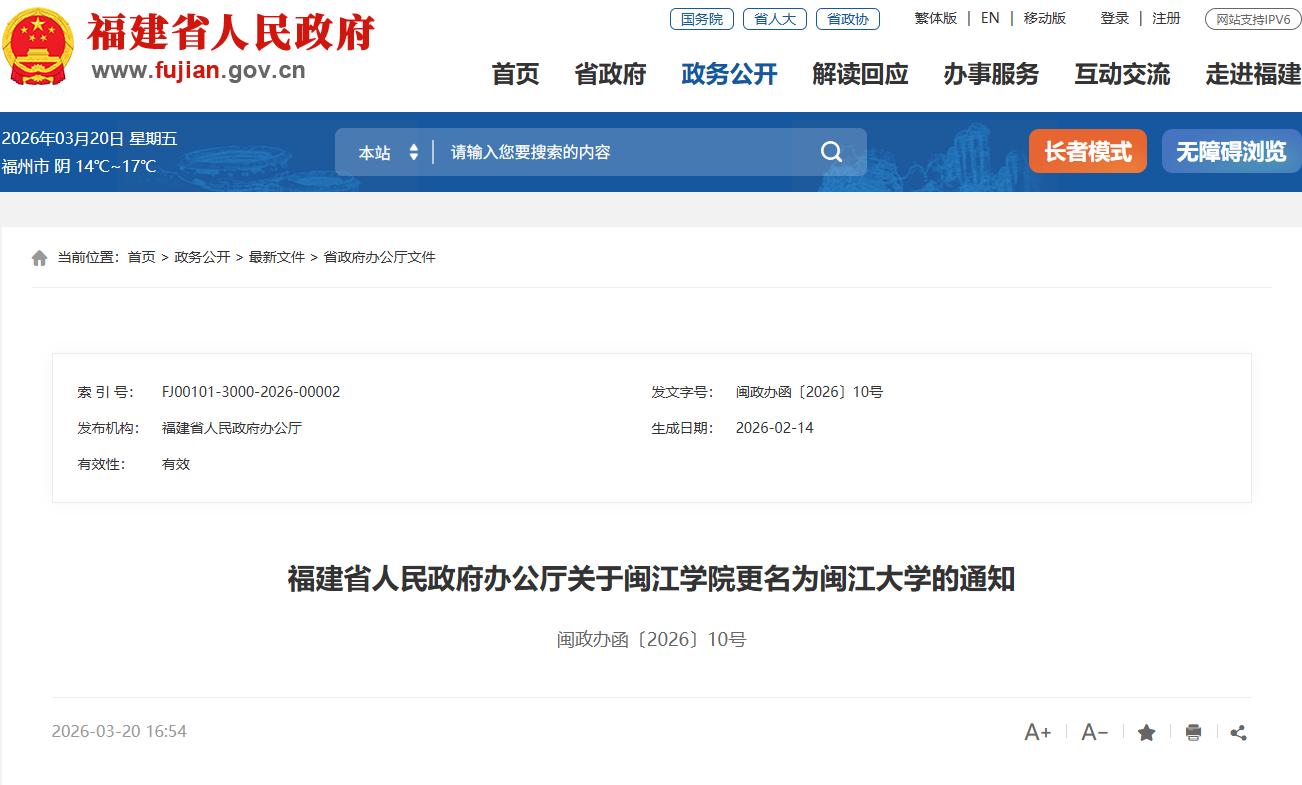Increase font size with A+ icon
Screen dimensions: 1302x785
[1037, 732]
